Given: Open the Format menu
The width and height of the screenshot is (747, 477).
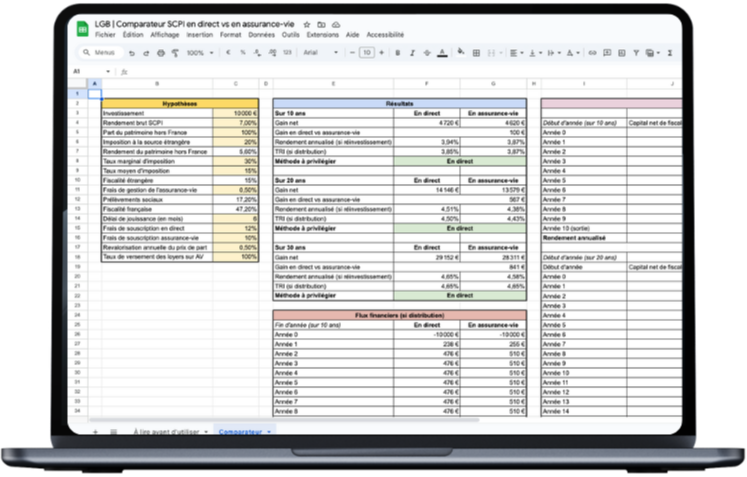Looking at the screenshot, I should (x=231, y=35).
